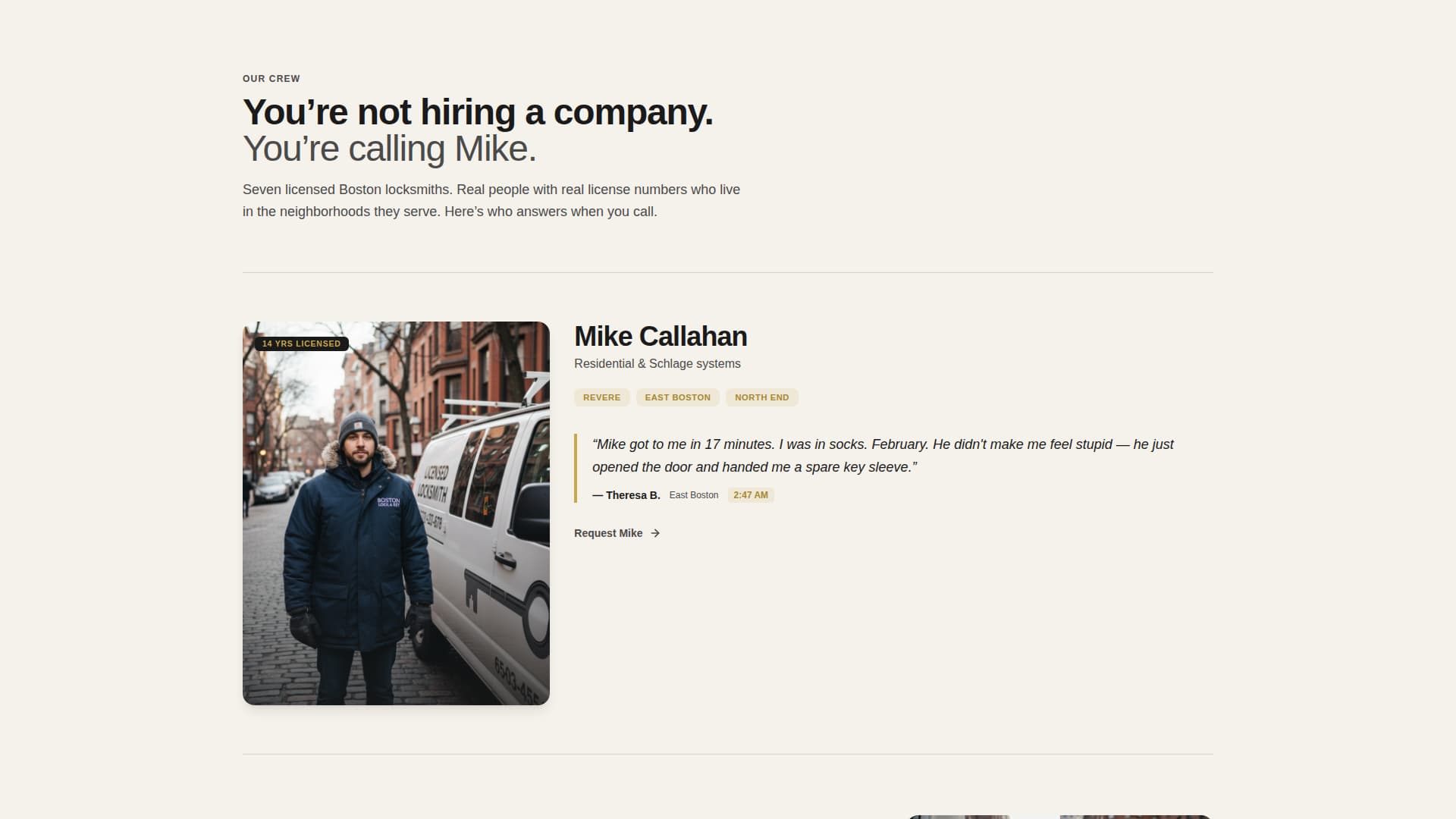Click the Theresa B. reviewer name
This screenshot has height=819, width=1456.
626,495
